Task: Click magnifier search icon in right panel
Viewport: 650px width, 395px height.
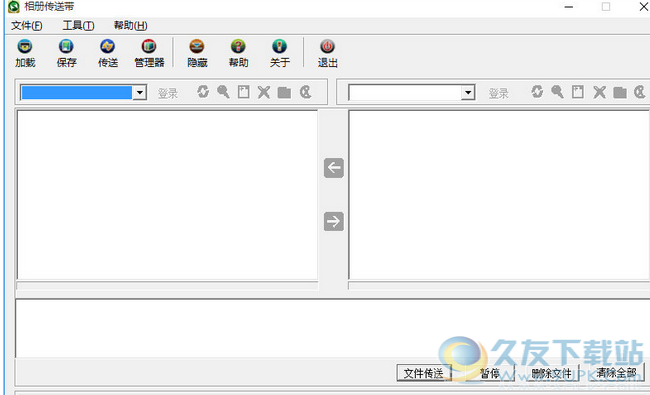Action: point(557,92)
